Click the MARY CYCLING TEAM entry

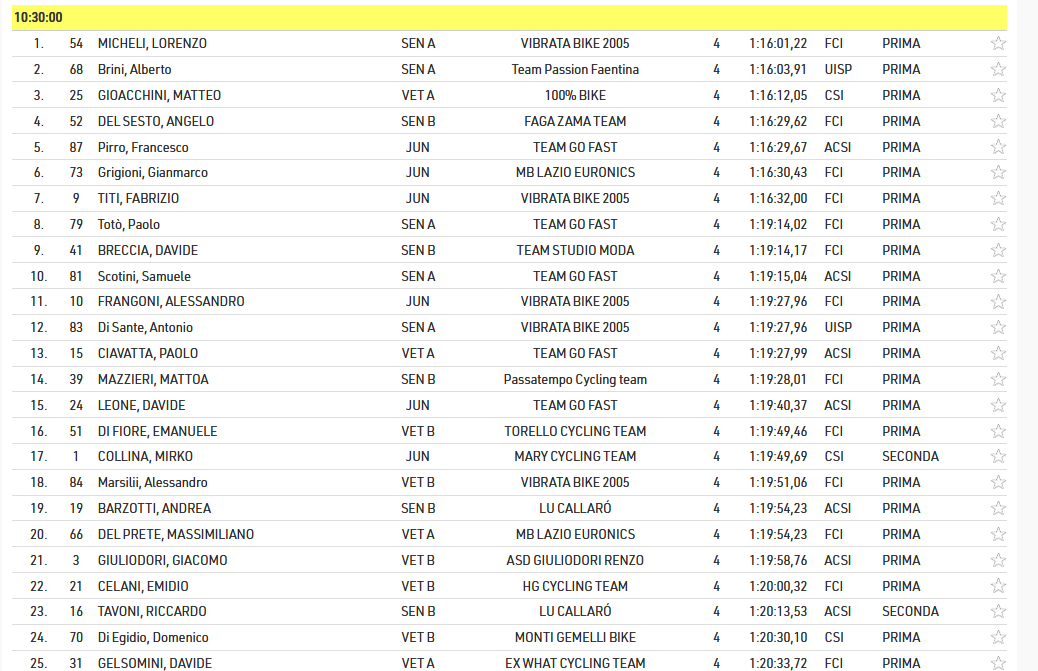575,457
